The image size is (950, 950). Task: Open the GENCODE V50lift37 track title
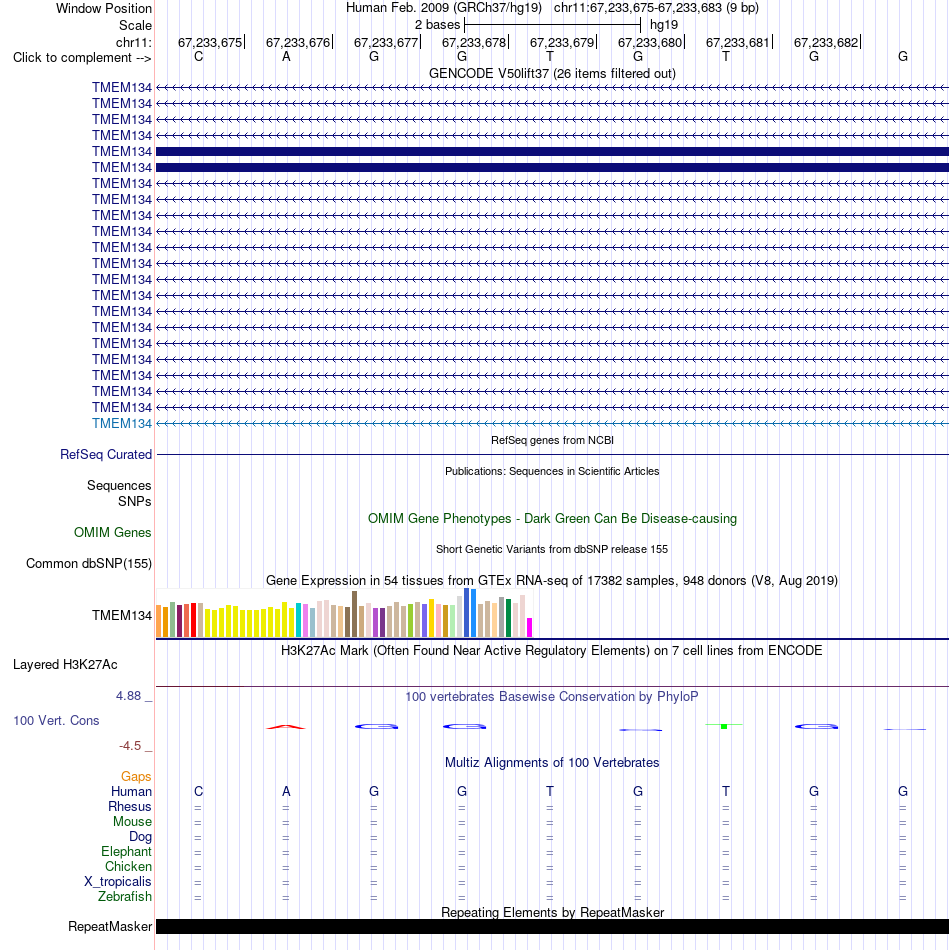pos(552,73)
